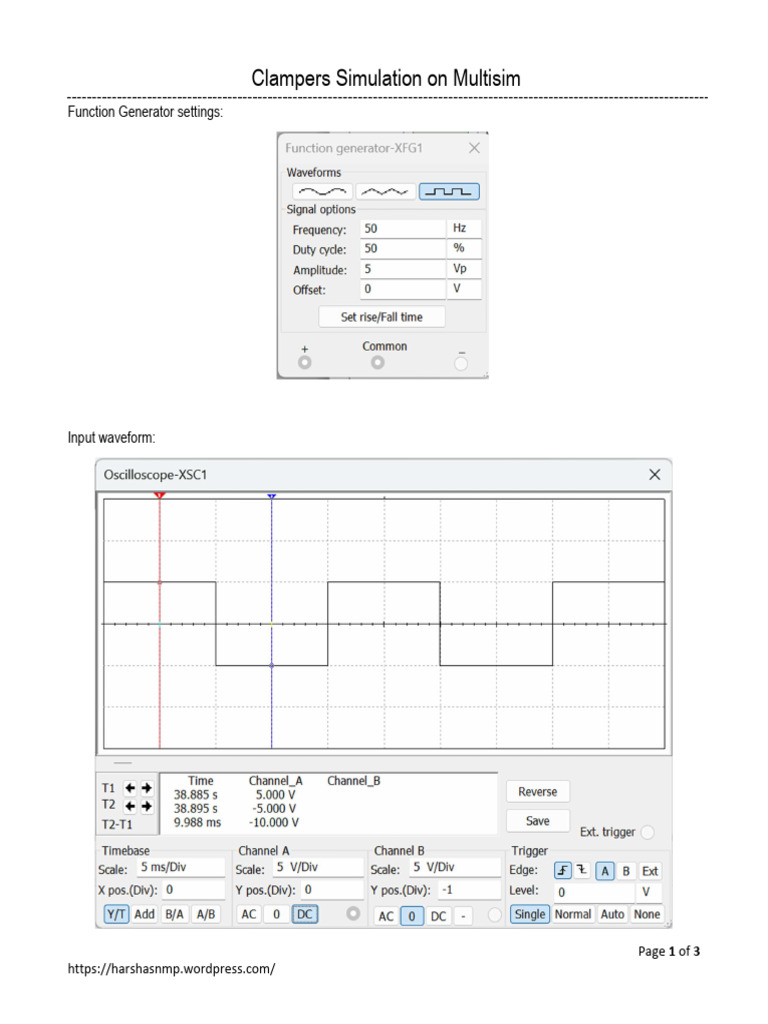
Task: Open offset unit V selector
Action: pyautogui.click(x=464, y=289)
